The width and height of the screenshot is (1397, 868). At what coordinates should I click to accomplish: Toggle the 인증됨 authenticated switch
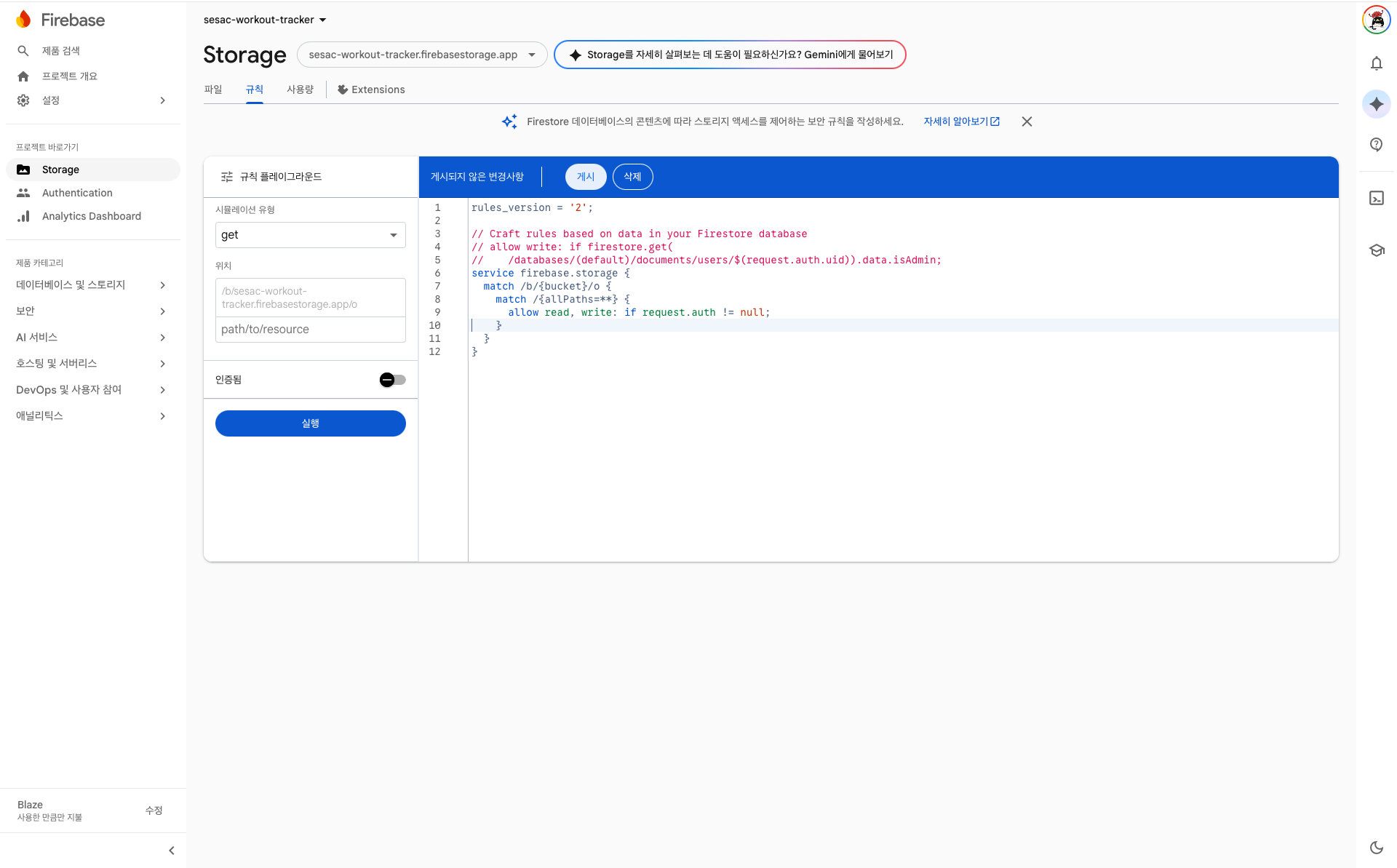pyautogui.click(x=392, y=380)
